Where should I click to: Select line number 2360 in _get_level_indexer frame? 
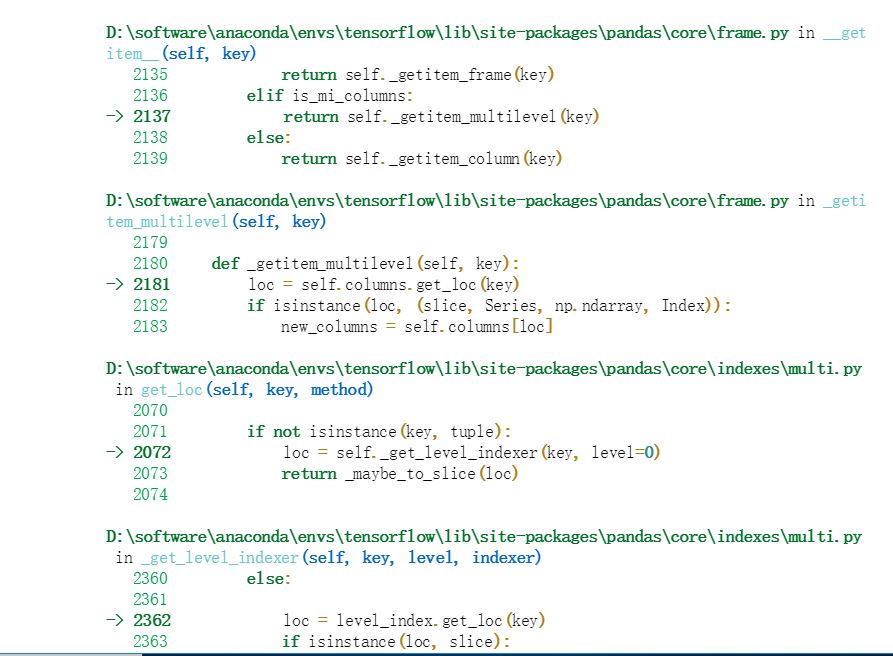pyautogui.click(x=151, y=578)
